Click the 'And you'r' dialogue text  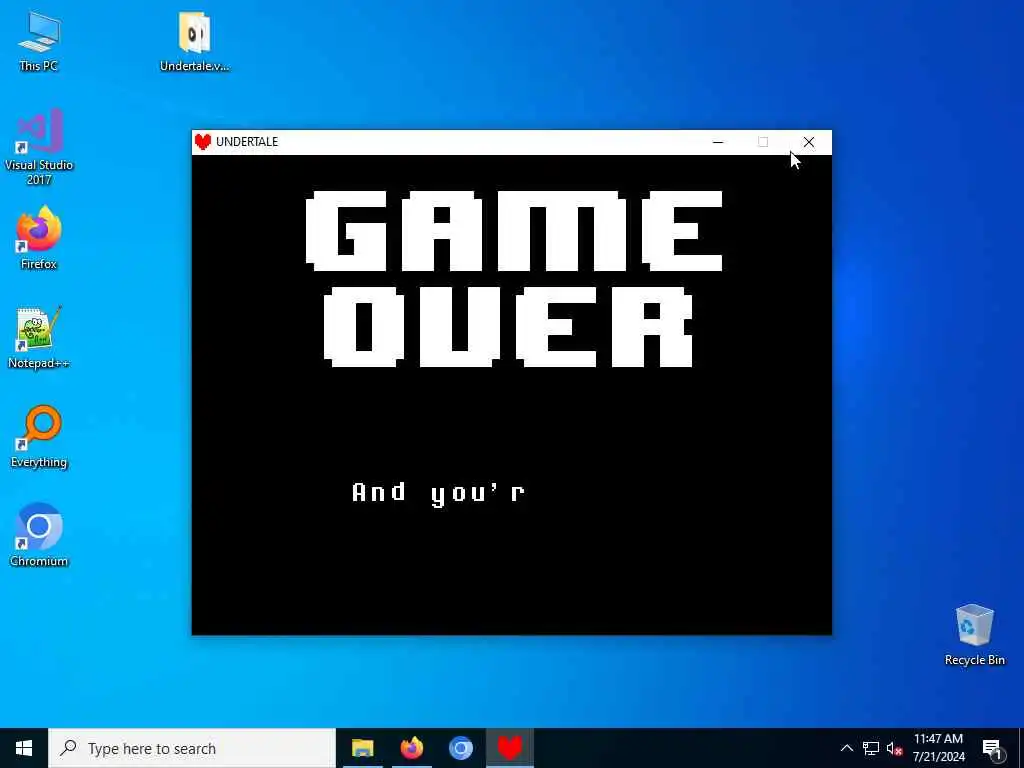click(438, 493)
